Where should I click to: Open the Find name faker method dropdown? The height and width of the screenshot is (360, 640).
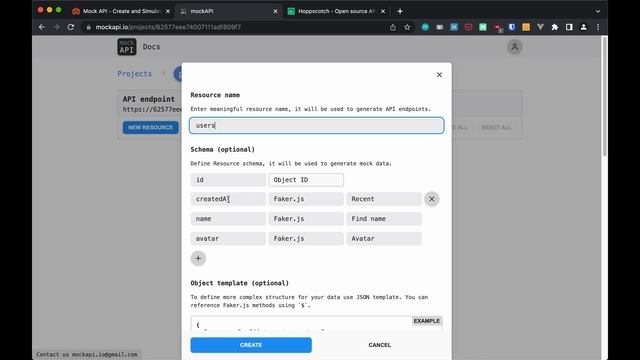point(384,219)
